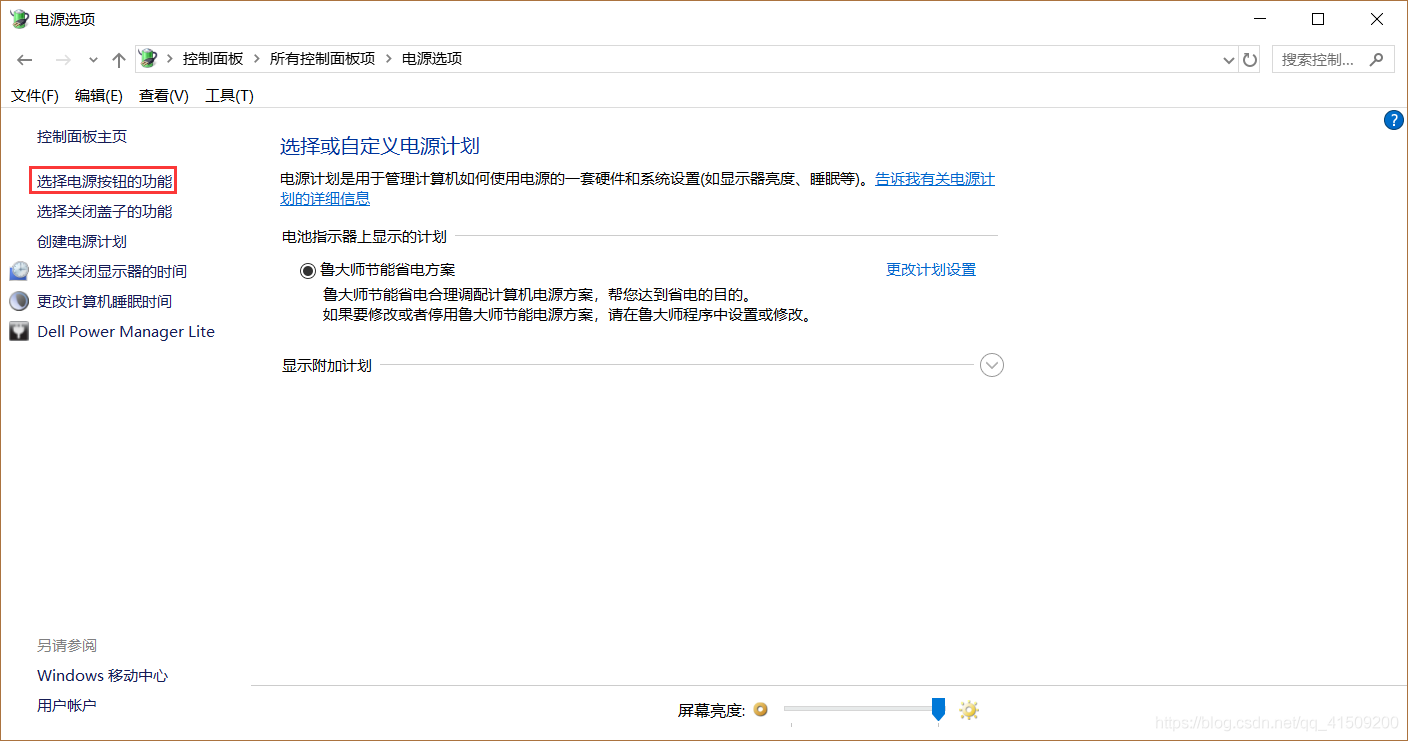1408x741 pixels.
Task: Open 更改计划设置 link
Action: (x=931, y=270)
